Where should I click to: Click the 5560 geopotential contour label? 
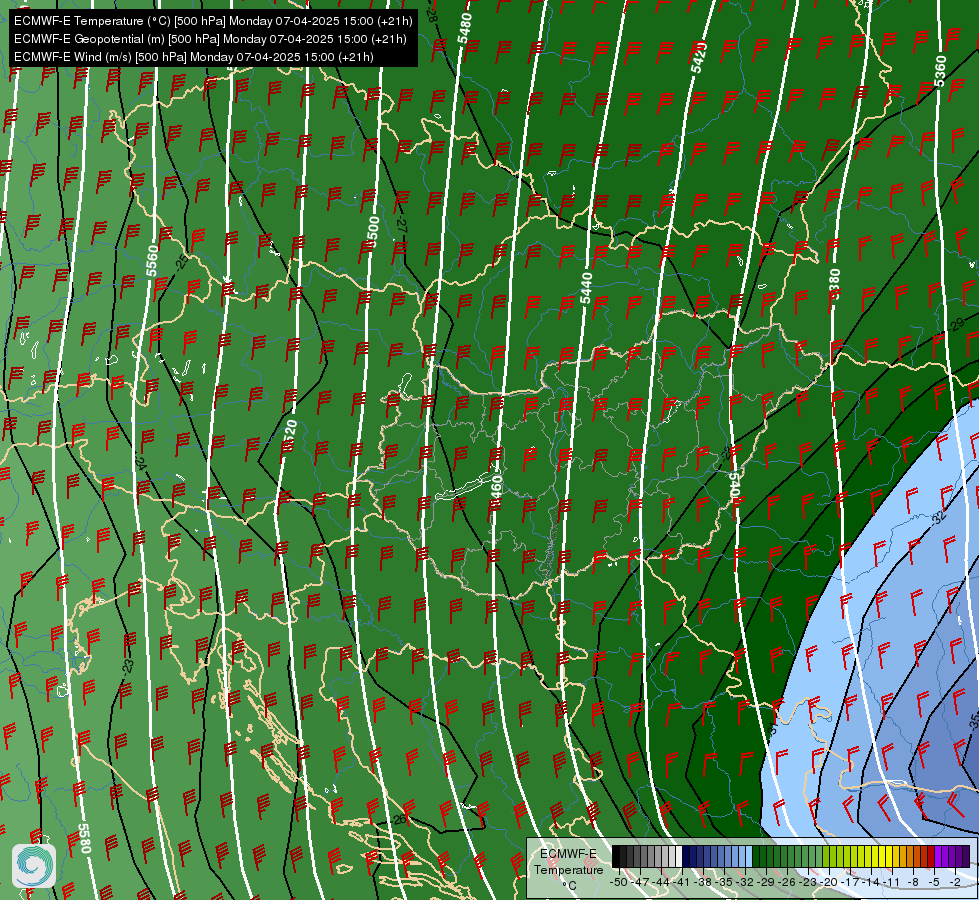[x=152, y=261]
